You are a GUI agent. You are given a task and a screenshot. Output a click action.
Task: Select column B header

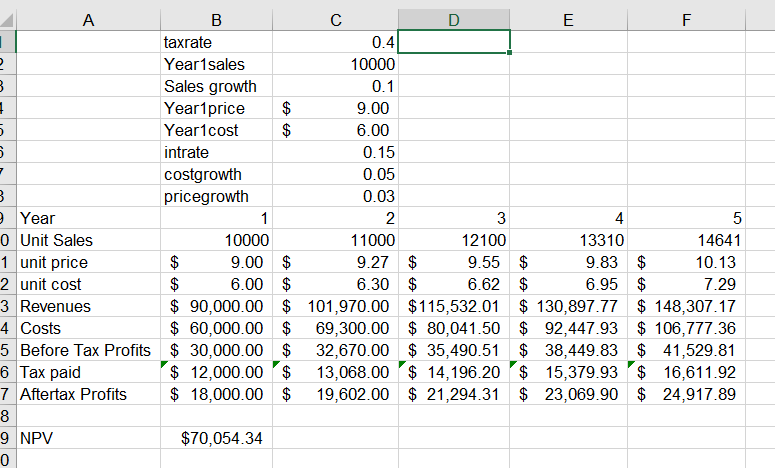(216, 20)
